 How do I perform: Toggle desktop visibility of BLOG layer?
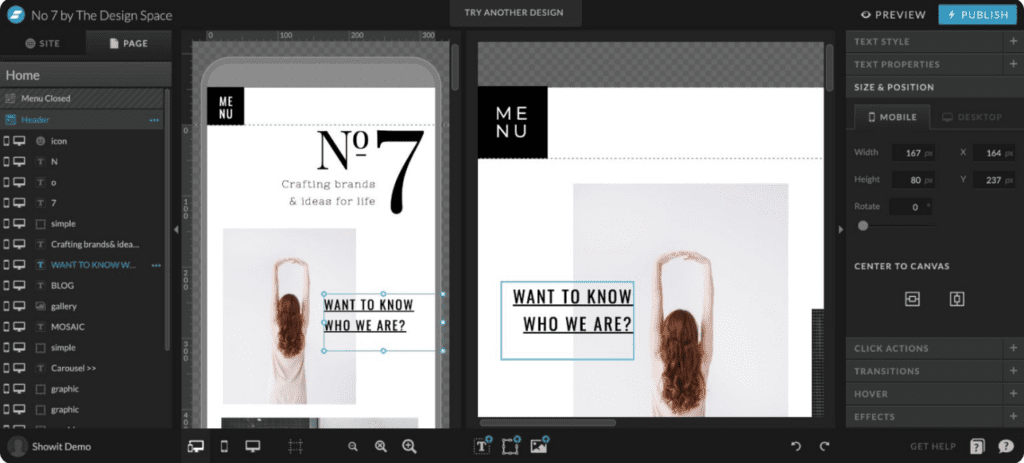20,285
